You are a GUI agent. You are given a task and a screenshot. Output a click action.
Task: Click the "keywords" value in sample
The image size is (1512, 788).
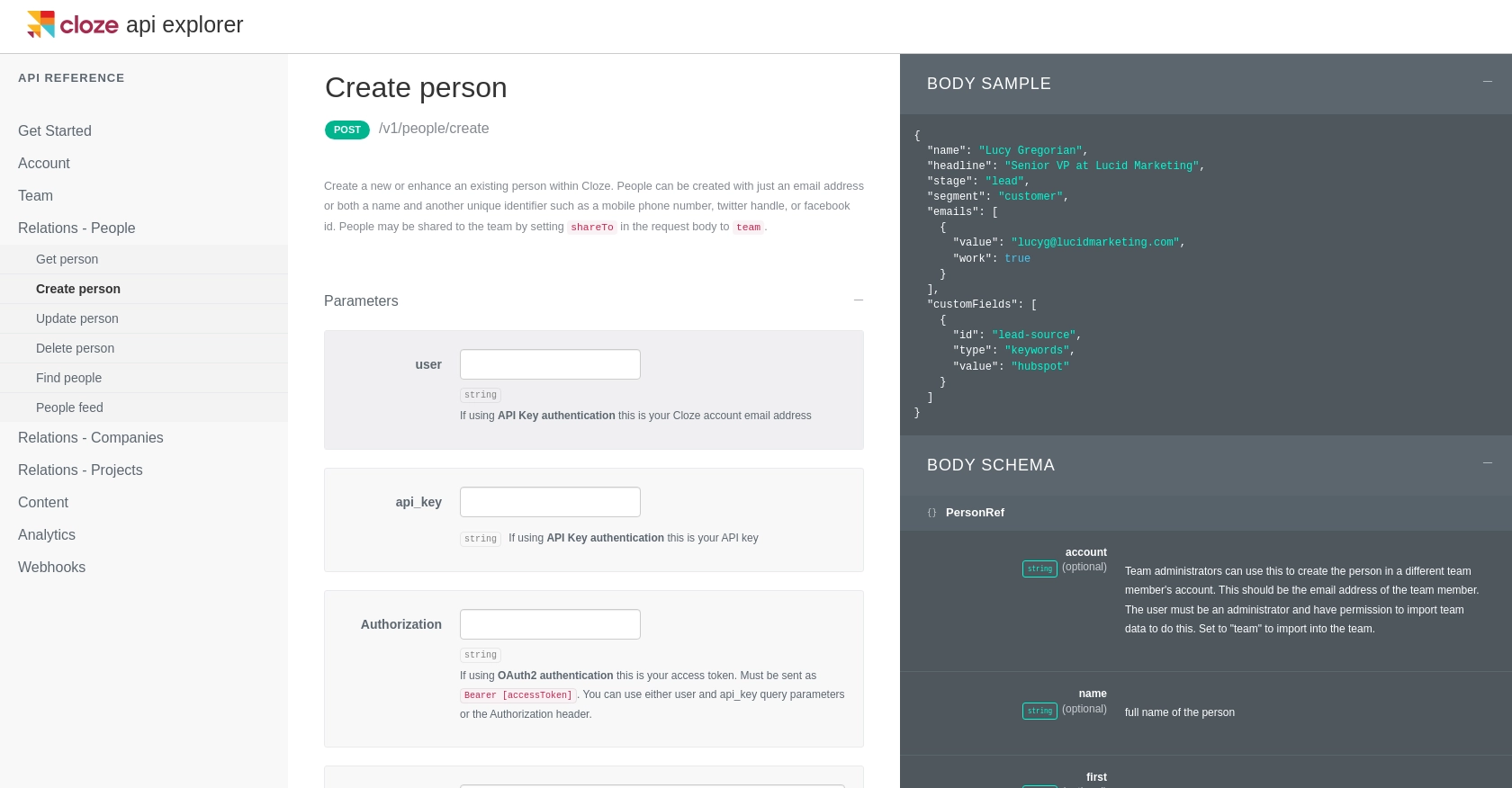click(1037, 351)
